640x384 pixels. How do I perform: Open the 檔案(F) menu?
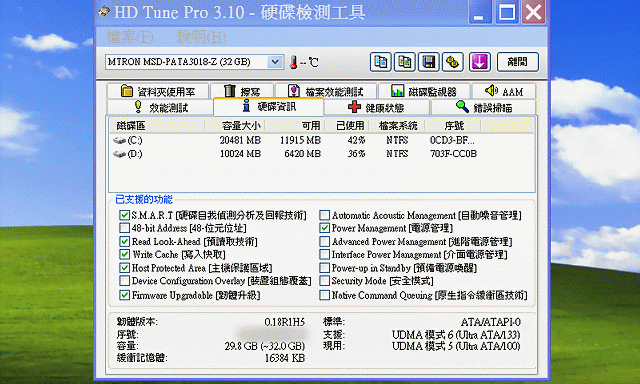tap(130, 38)
